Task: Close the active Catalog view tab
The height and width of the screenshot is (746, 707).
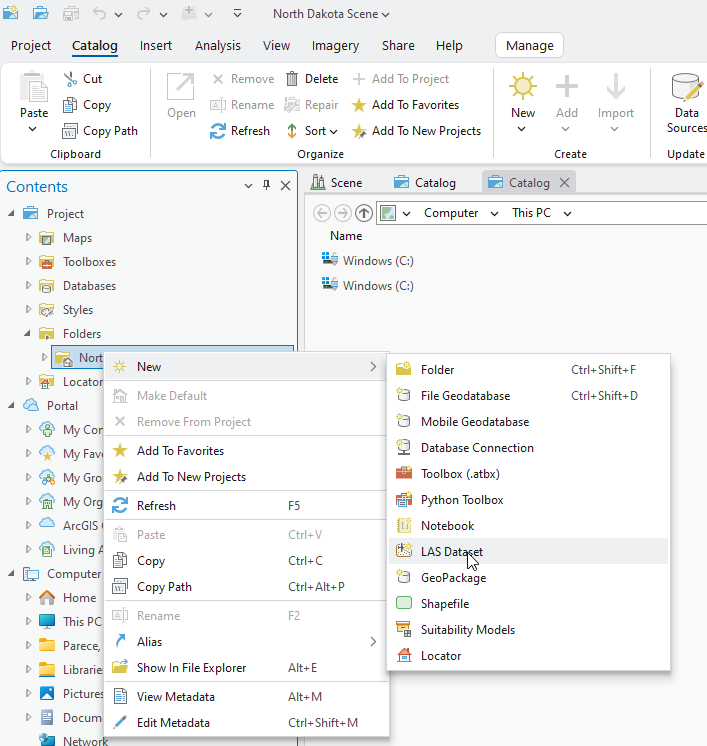Action: coord(564,183)
